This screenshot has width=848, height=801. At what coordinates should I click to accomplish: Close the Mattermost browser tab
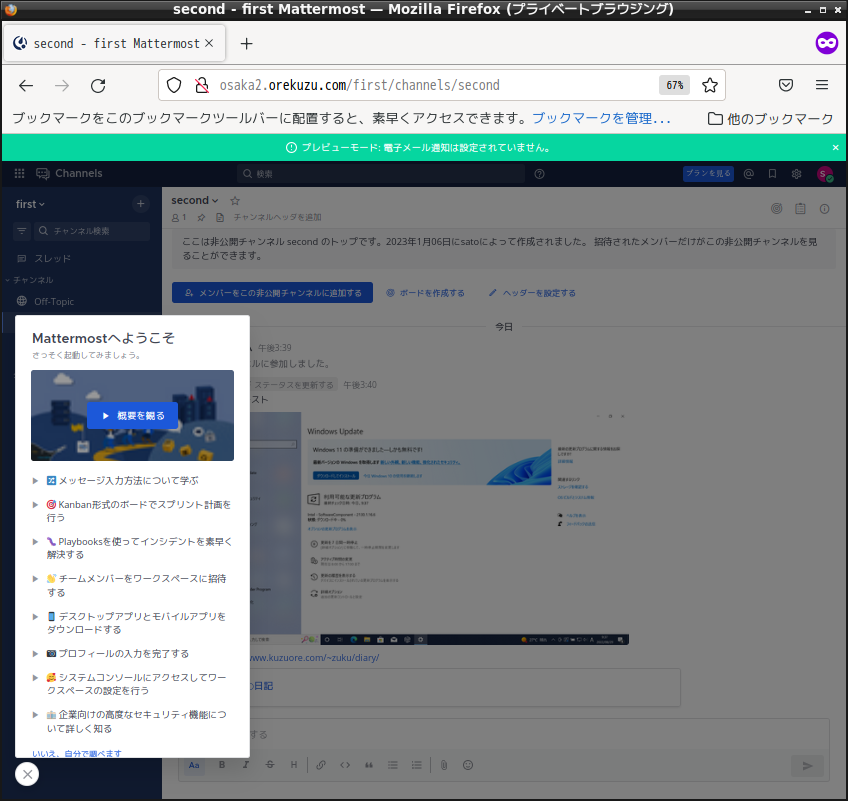point(209,43)
